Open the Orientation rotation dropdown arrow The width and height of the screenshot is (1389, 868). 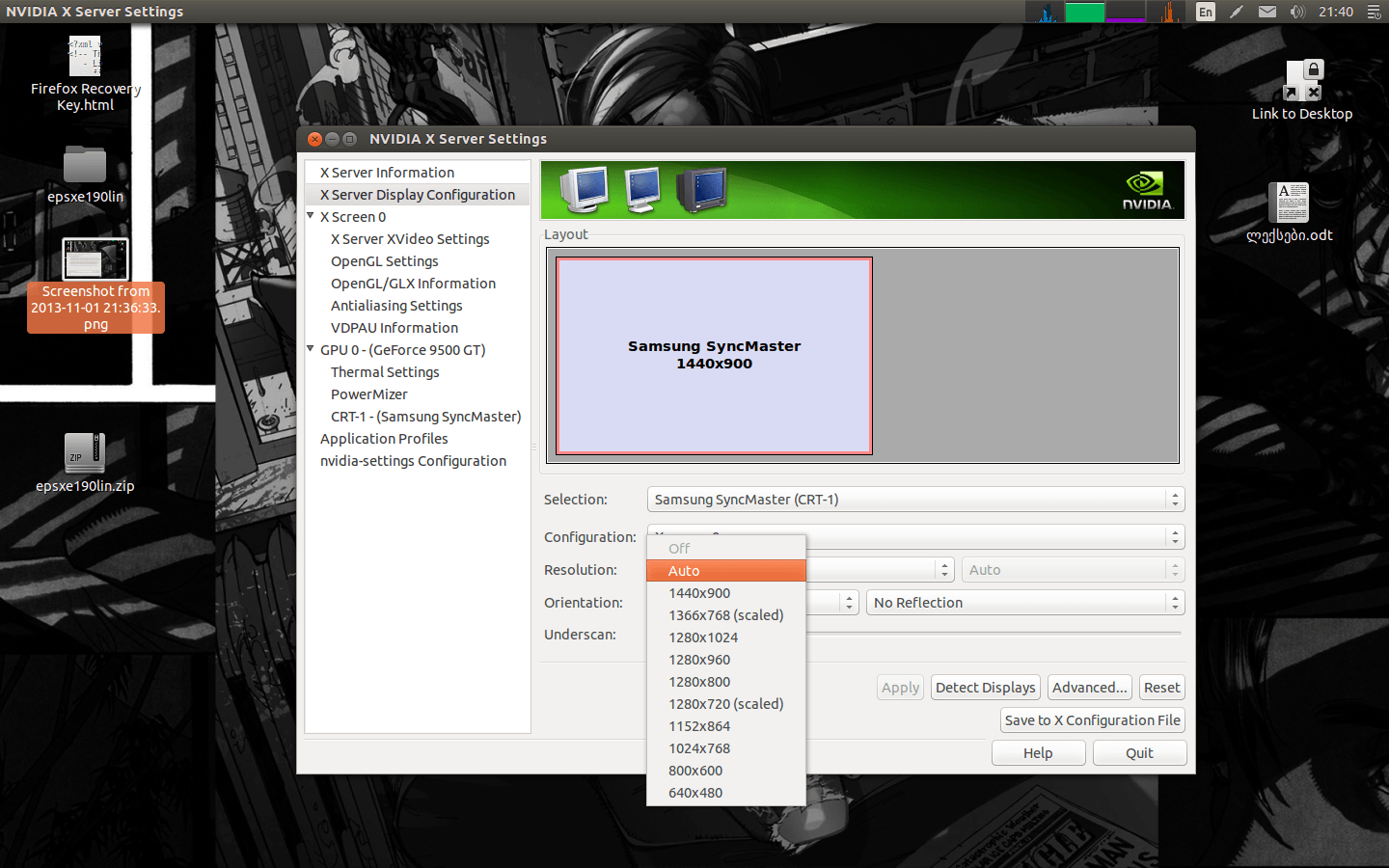(849, 603)
